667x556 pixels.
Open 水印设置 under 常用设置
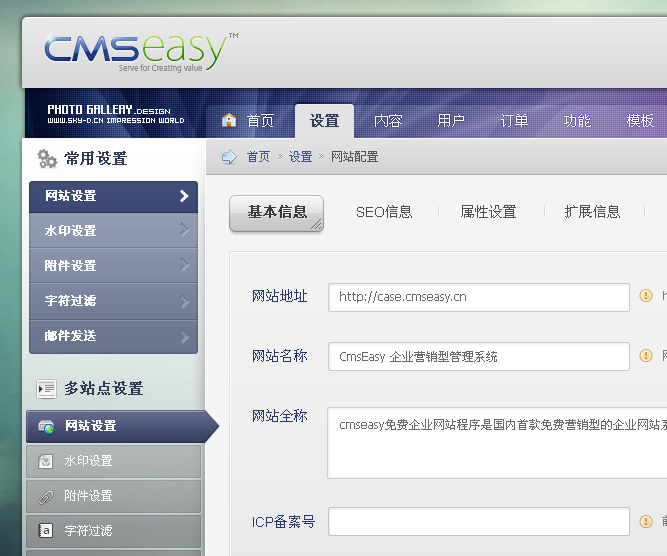coord(114,231)
